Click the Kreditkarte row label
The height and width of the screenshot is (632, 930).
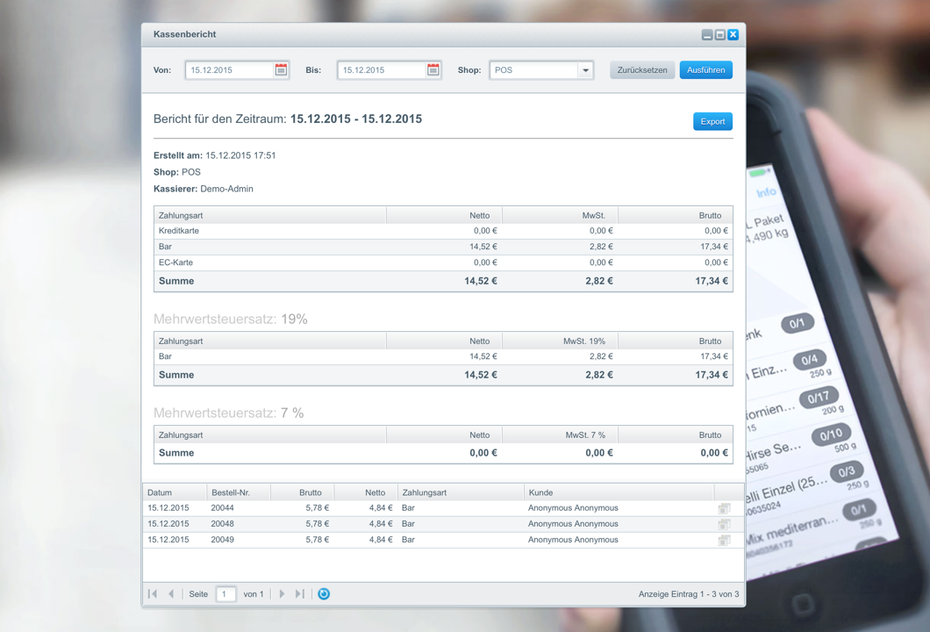[179, 231]
